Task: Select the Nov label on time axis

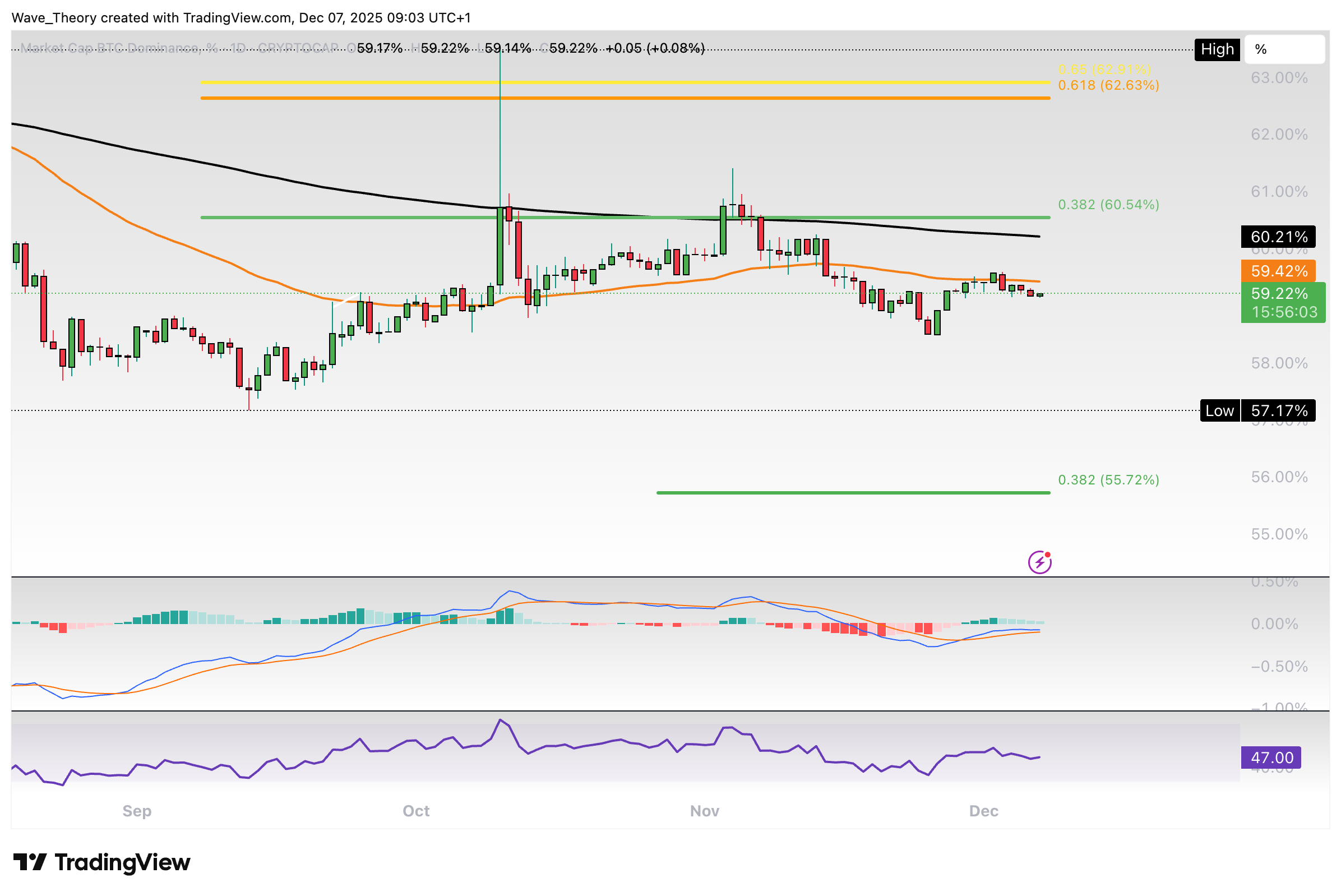Action: [704, 811]
